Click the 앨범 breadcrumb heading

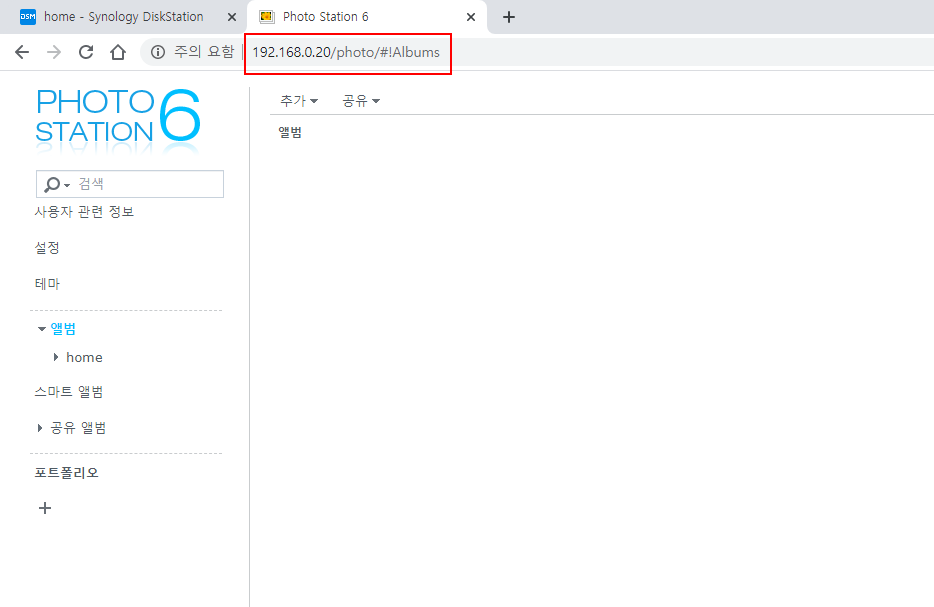pos(290,133)
